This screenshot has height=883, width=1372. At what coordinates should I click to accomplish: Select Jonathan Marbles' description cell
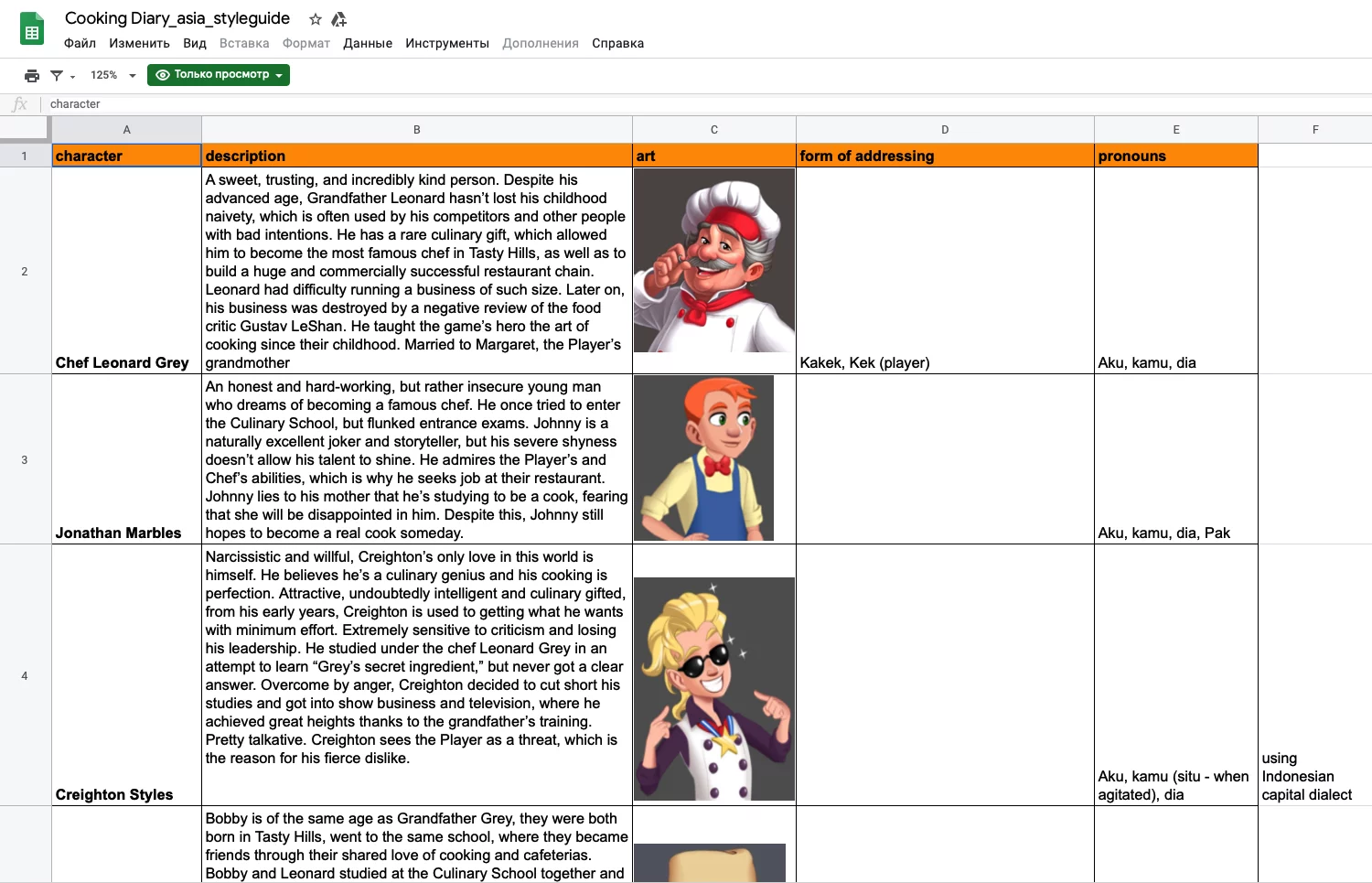click(416, 459)
